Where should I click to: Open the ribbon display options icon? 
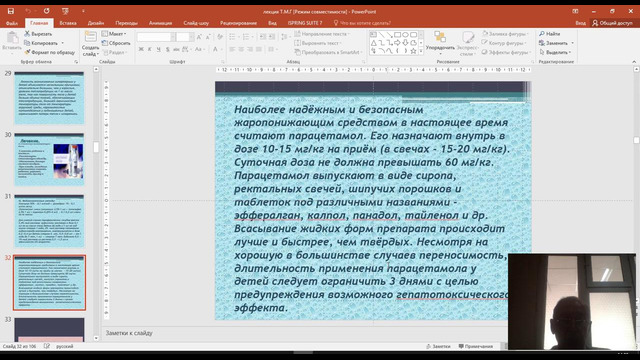(x=575, y=11)
